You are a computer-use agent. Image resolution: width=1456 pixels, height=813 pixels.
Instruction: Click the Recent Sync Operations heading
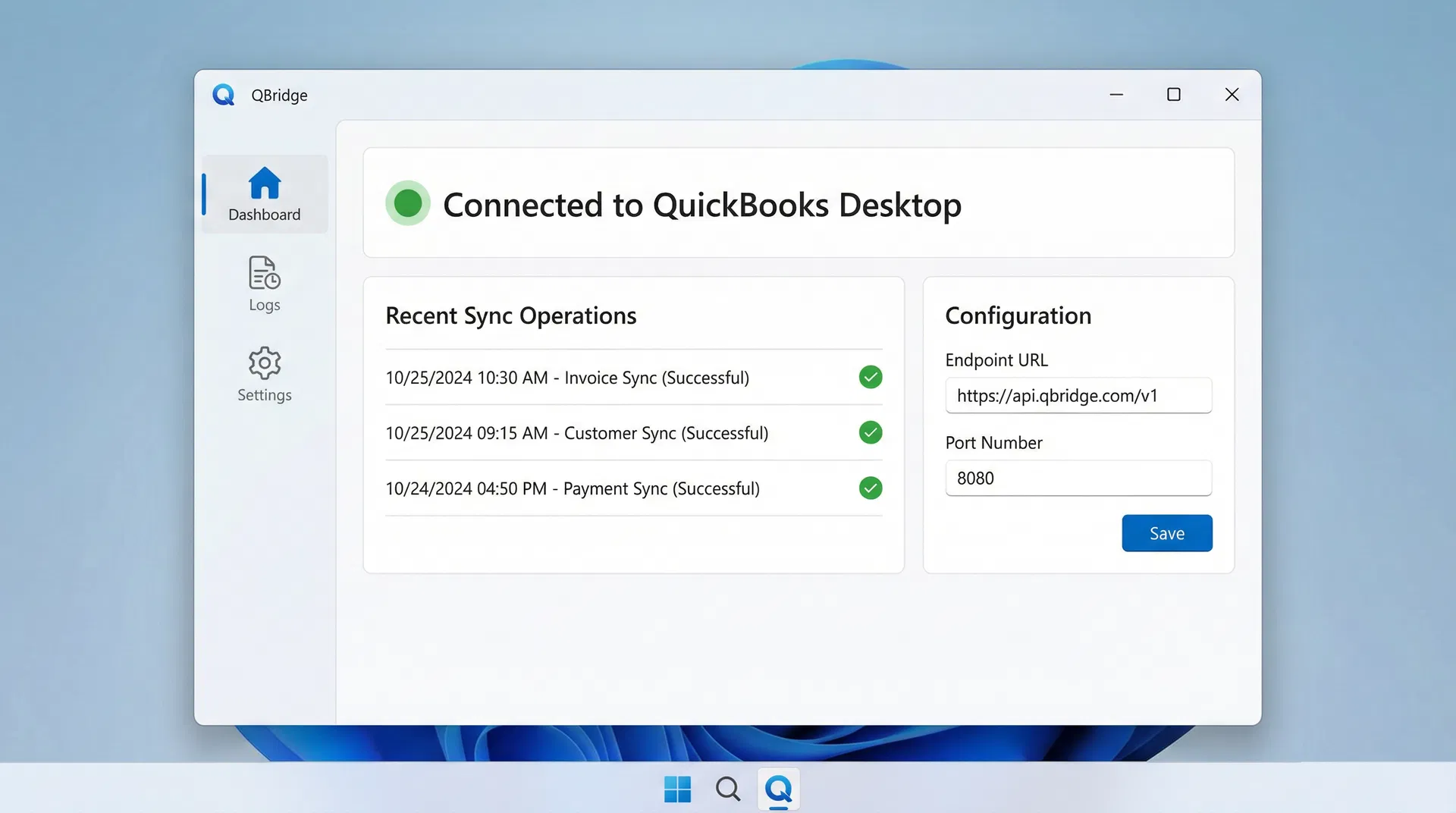point(511,315)
